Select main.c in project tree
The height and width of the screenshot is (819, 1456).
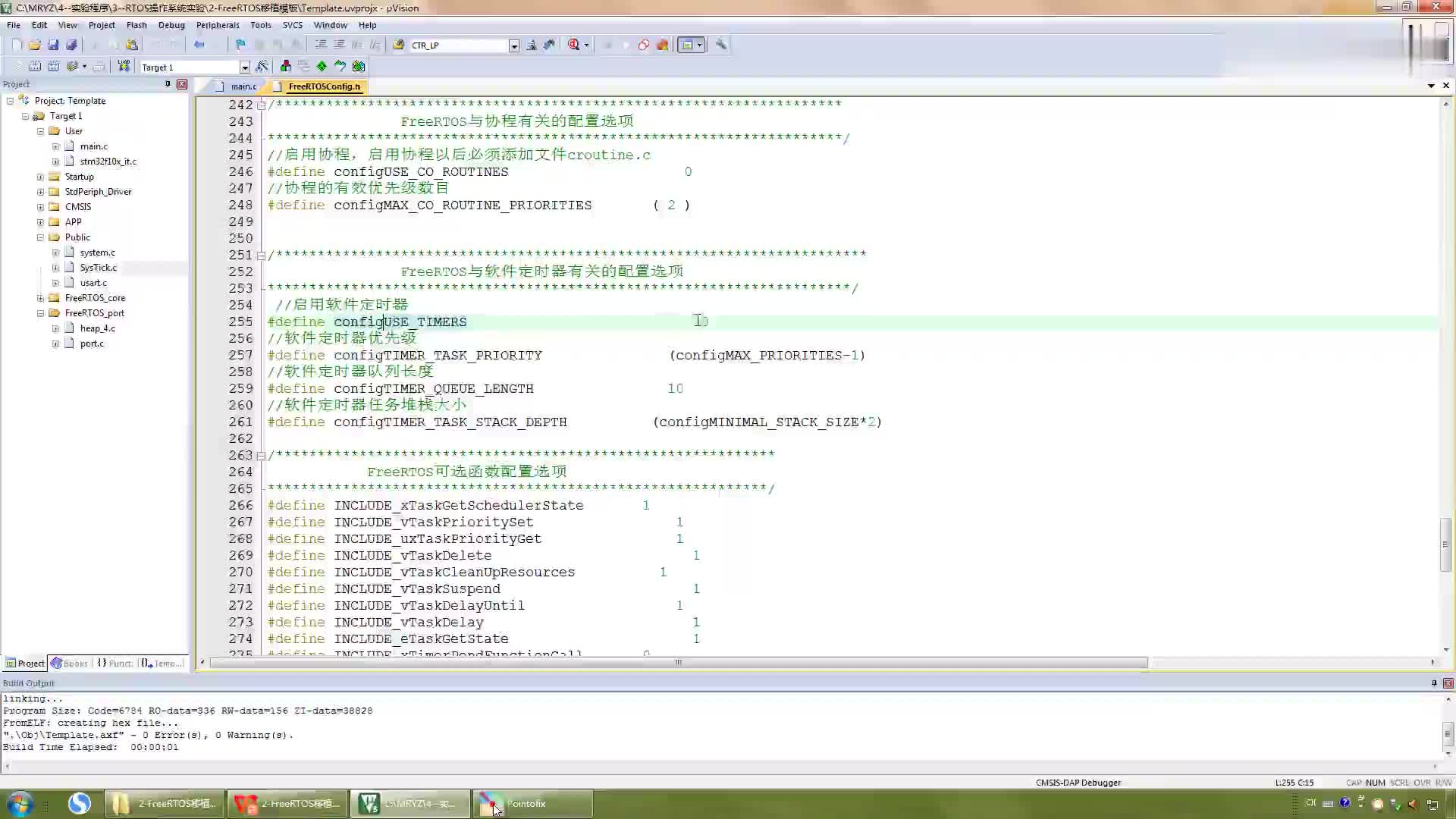pyautogui.click(x=94, y=146)
